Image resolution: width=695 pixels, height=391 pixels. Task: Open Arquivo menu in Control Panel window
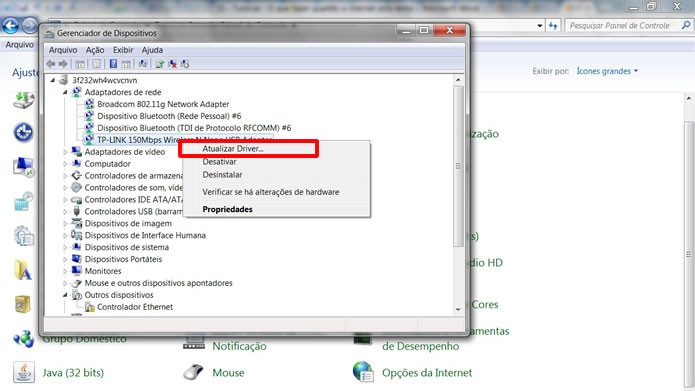pos(20,45)
